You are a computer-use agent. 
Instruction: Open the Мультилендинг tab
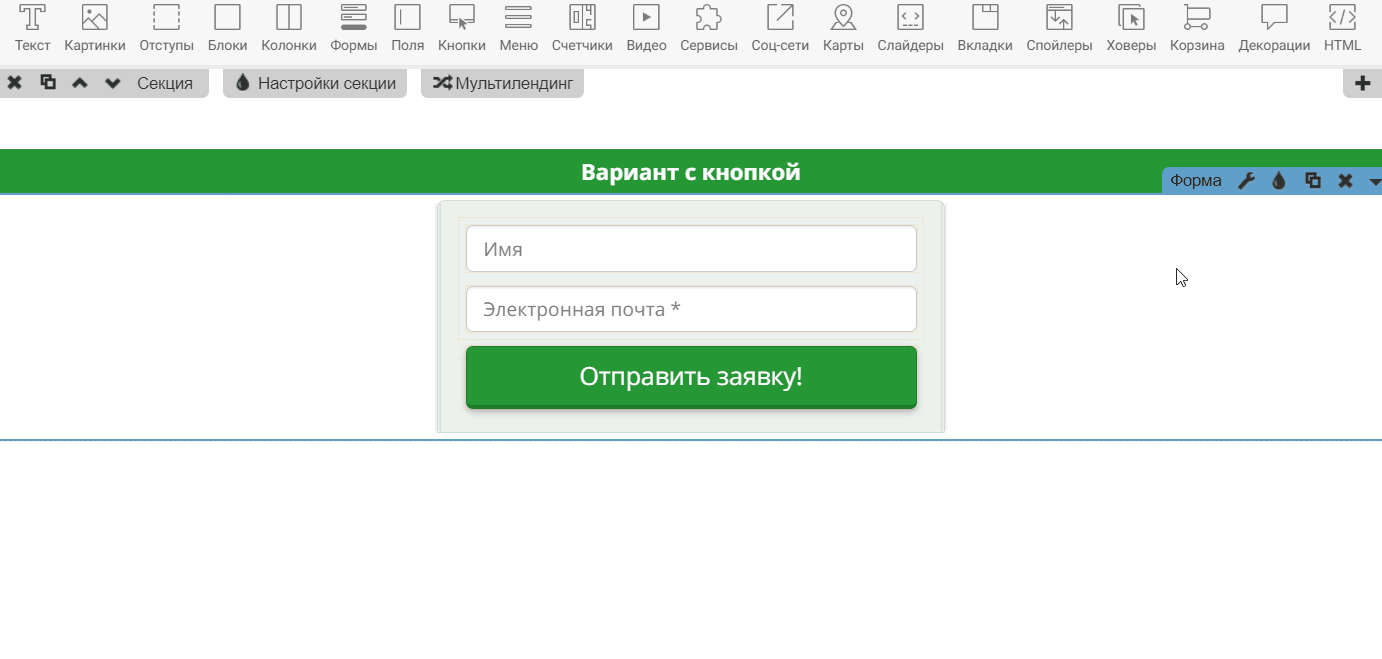coord(502,83)
